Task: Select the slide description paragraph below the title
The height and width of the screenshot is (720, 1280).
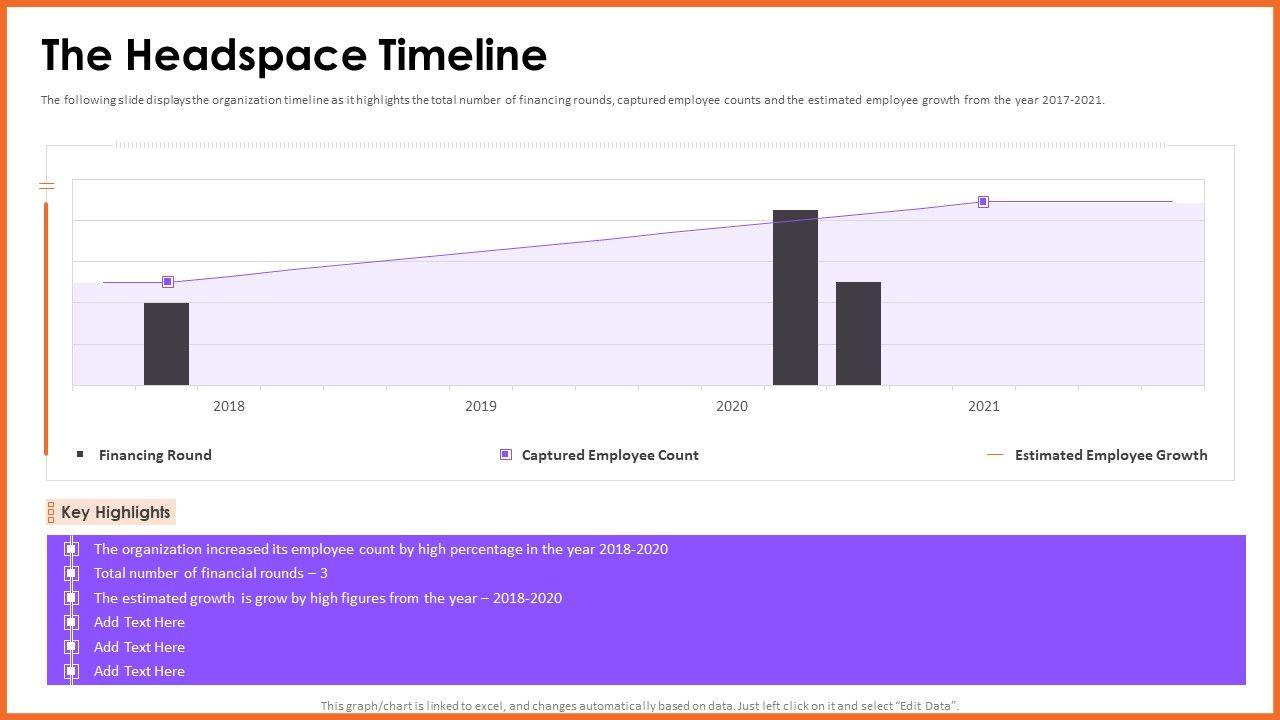Action: point(573,100)
